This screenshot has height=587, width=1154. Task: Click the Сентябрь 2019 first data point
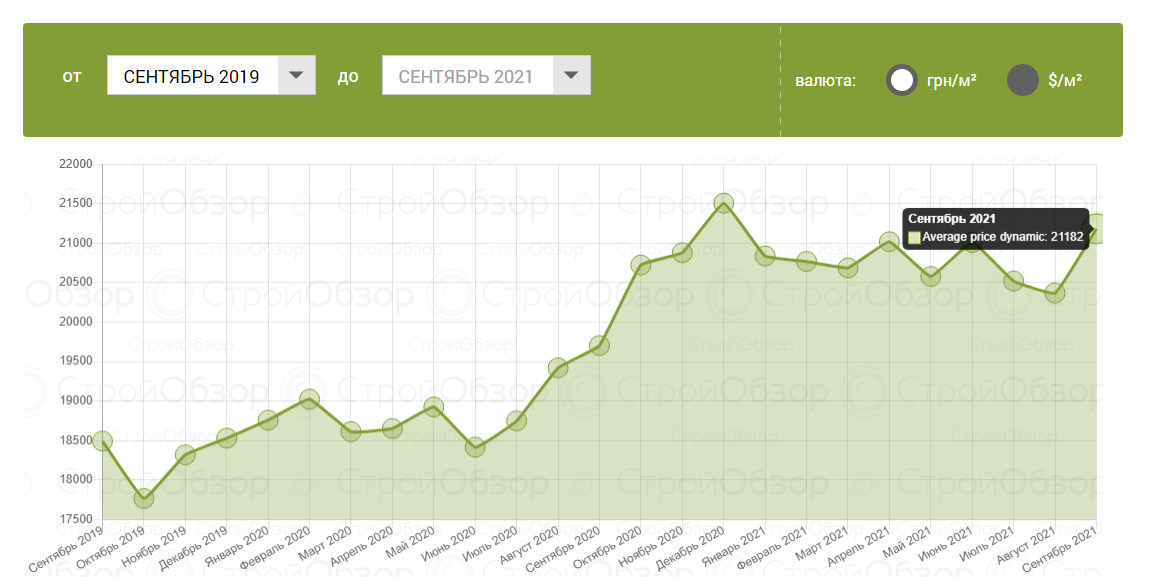point(102,441)
